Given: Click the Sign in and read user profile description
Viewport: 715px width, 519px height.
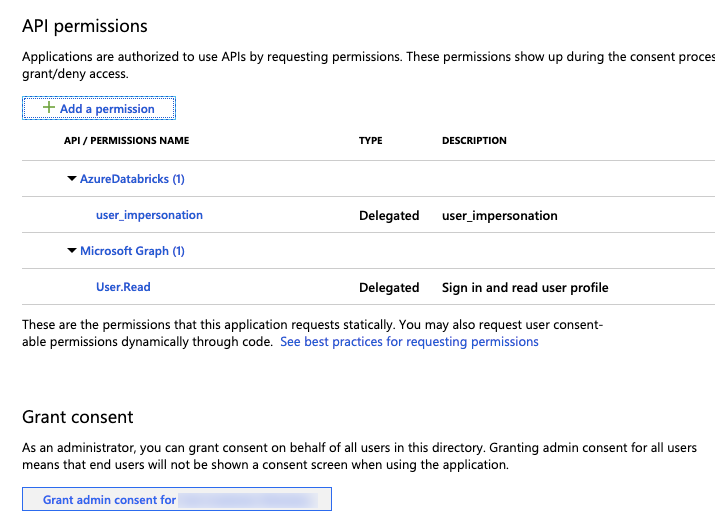Looking at the screenshot, I should click(525, 288).
